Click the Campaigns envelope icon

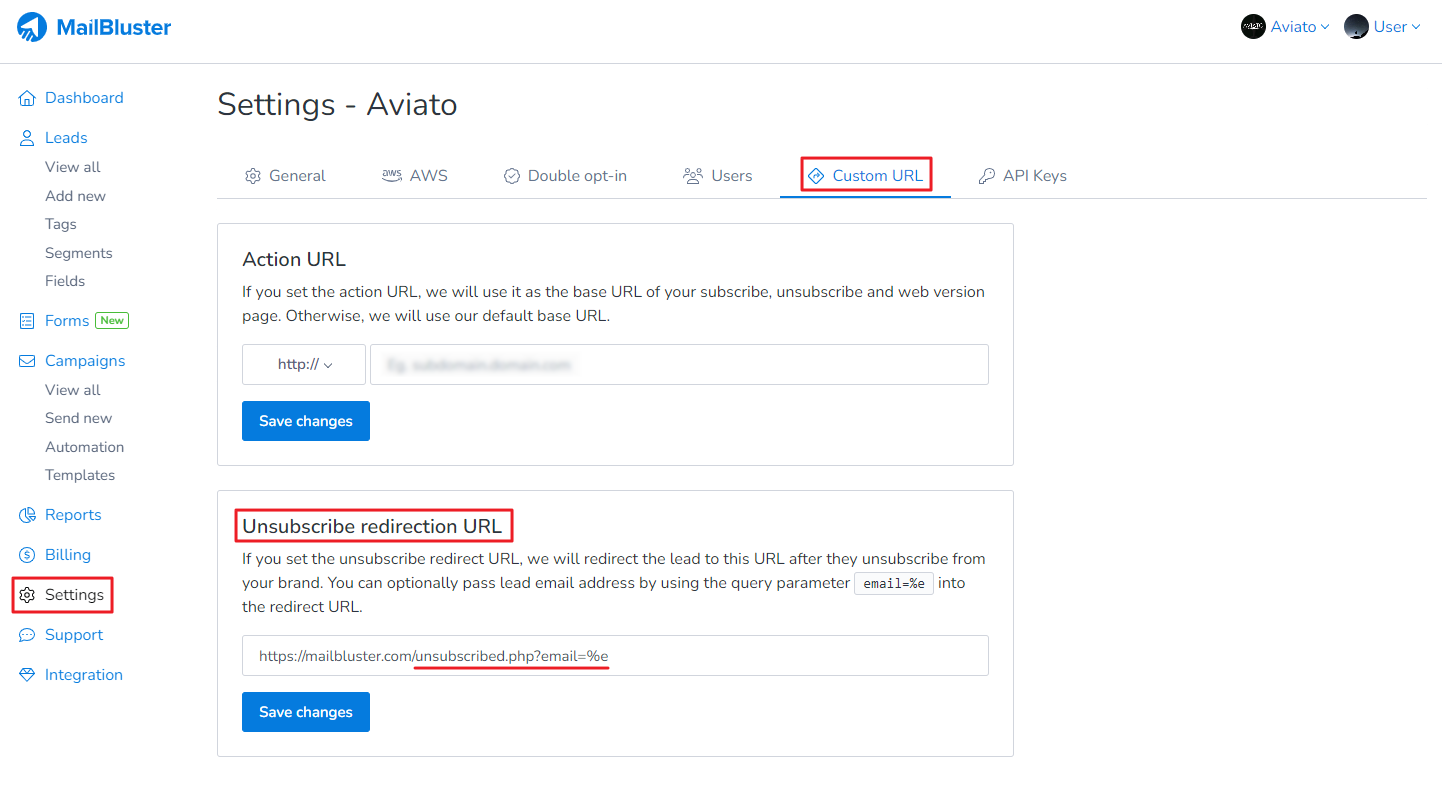point(27,361)
